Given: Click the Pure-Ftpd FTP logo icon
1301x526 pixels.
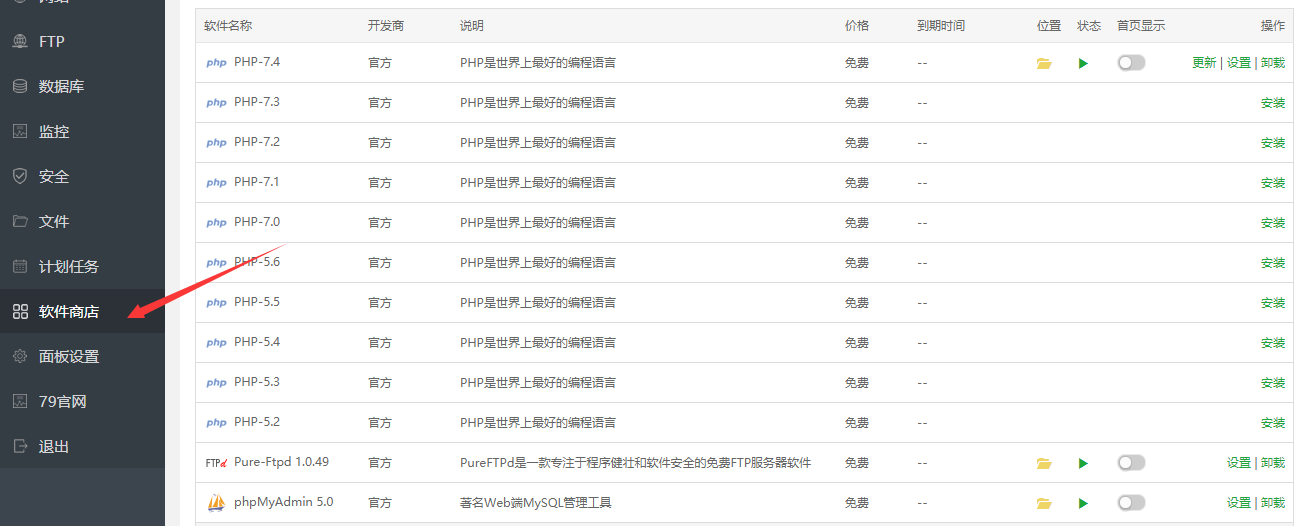Looking at the screenshot, I should pyautogui.click(x=216, y=463).
